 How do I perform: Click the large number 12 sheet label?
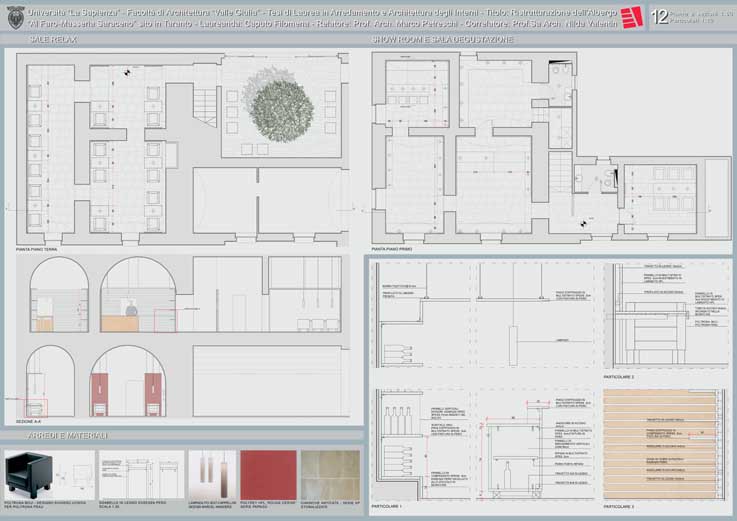[x=658, y=16]
